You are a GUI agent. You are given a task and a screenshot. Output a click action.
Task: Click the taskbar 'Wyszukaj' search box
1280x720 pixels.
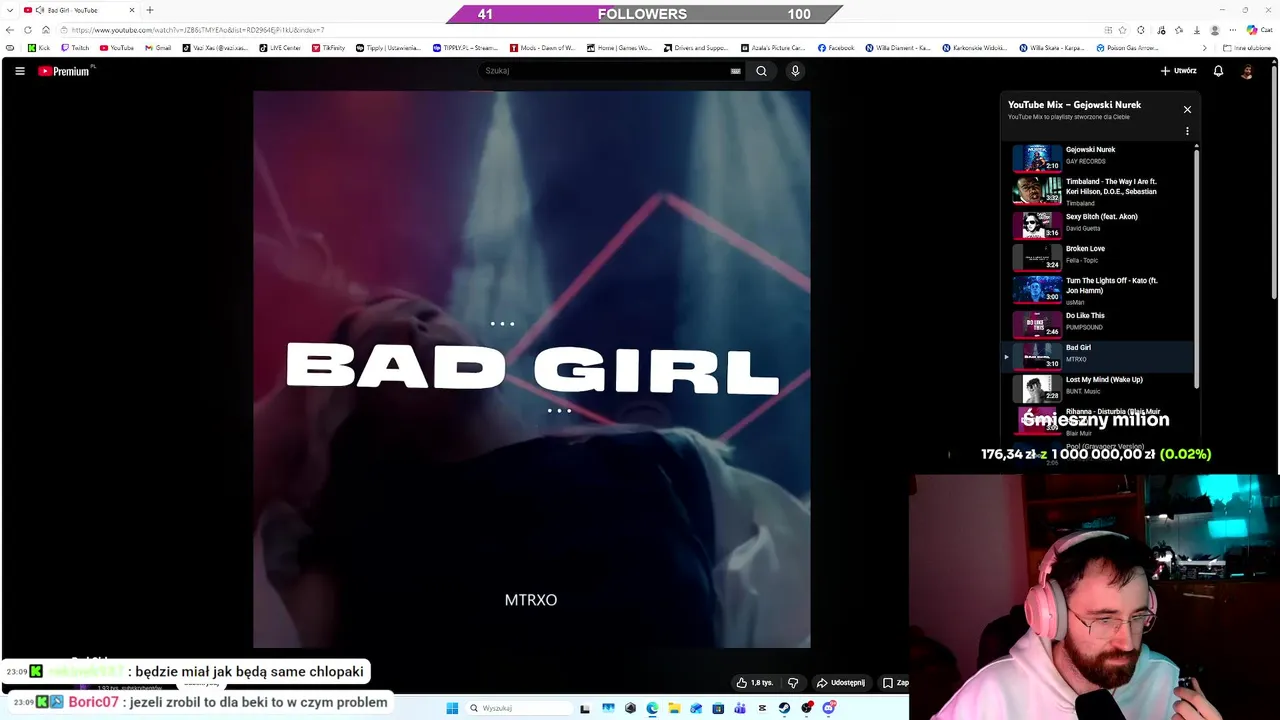click(520, 708)
